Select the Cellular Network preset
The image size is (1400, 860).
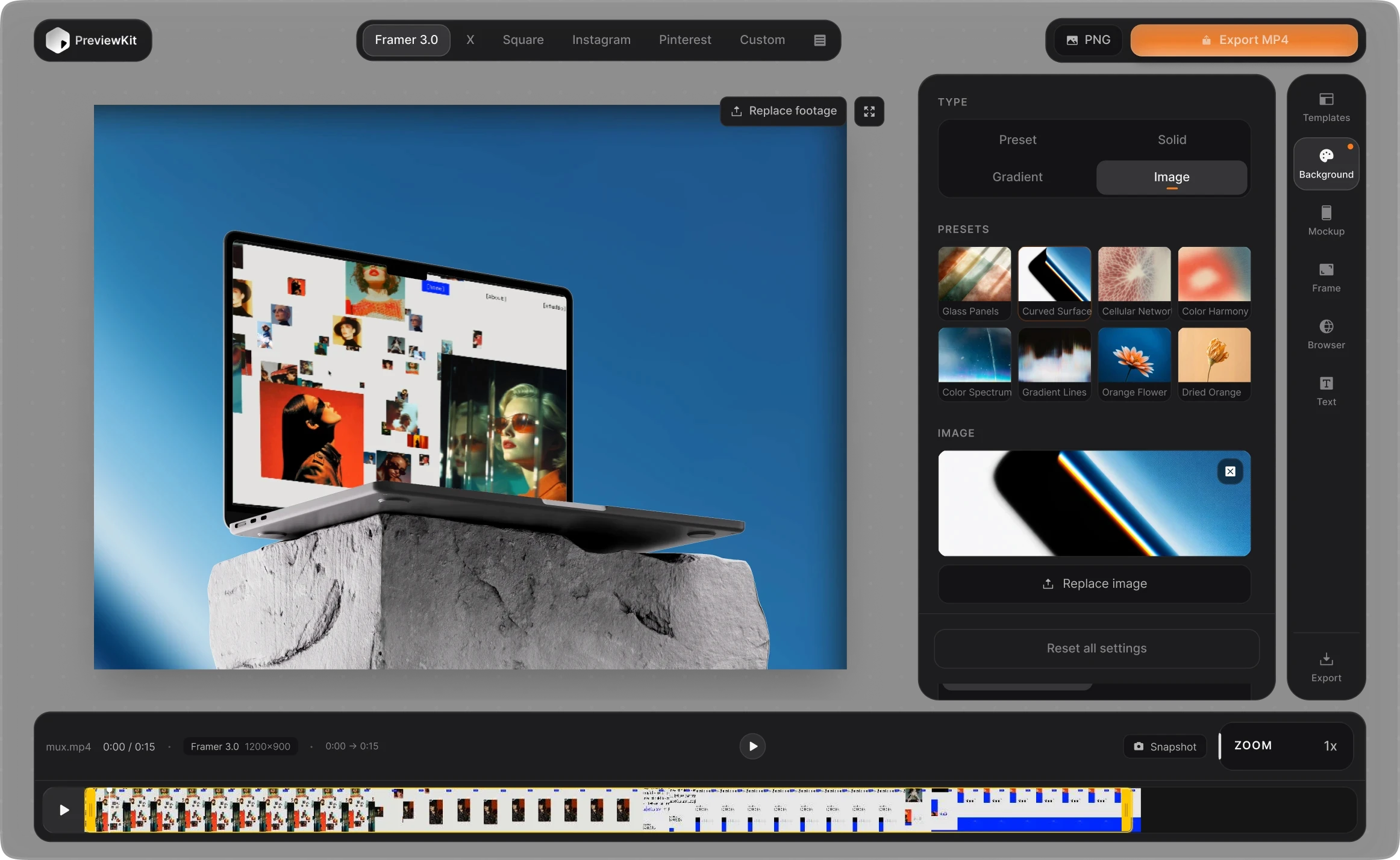pos(1134,282)
